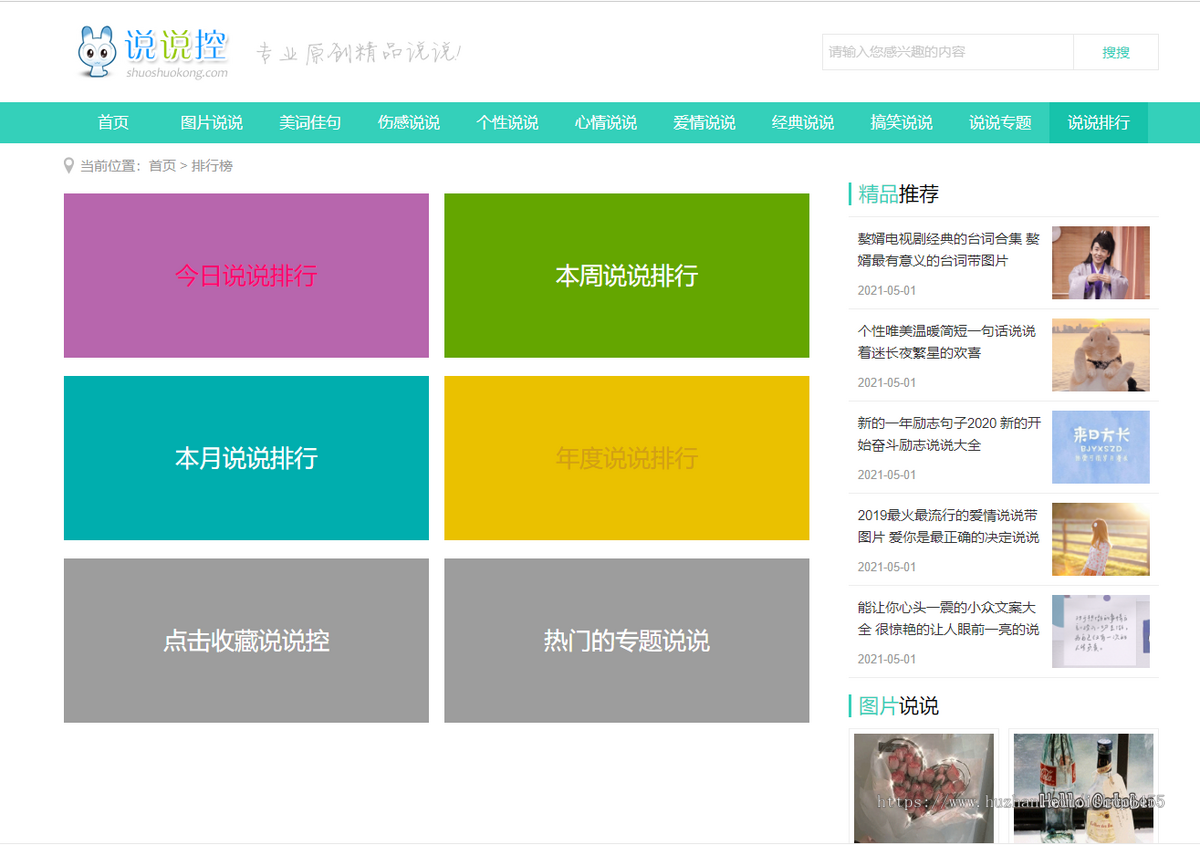
Task: Open the article 个性唯美温暖简短一句话说说
Action: coord(947,342)
